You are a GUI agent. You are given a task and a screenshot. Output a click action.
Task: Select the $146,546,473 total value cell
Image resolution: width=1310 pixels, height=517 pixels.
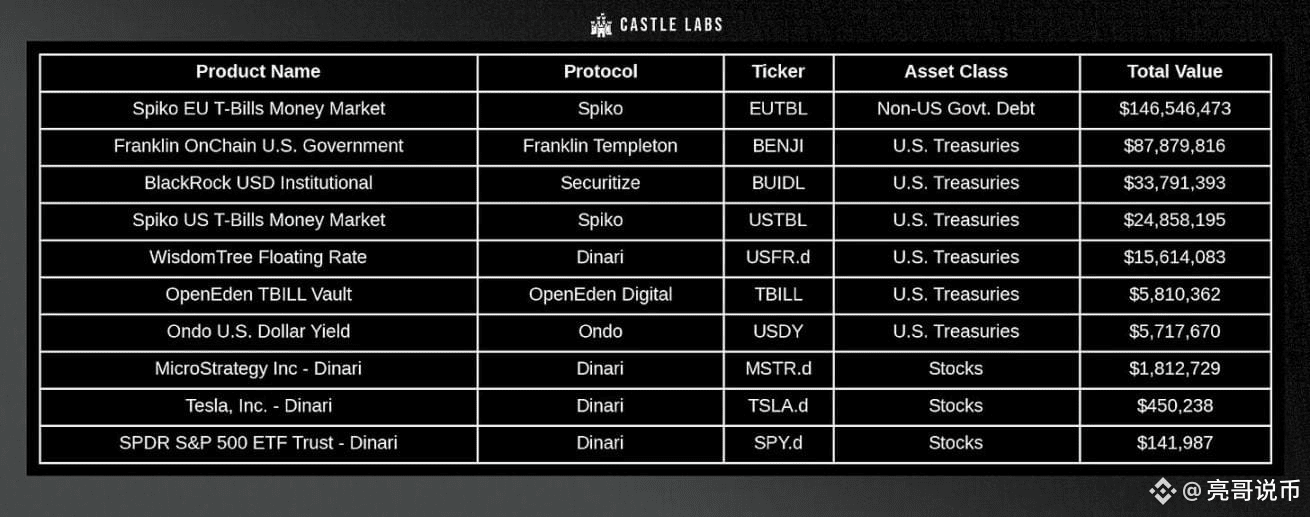click(1175, 108)
